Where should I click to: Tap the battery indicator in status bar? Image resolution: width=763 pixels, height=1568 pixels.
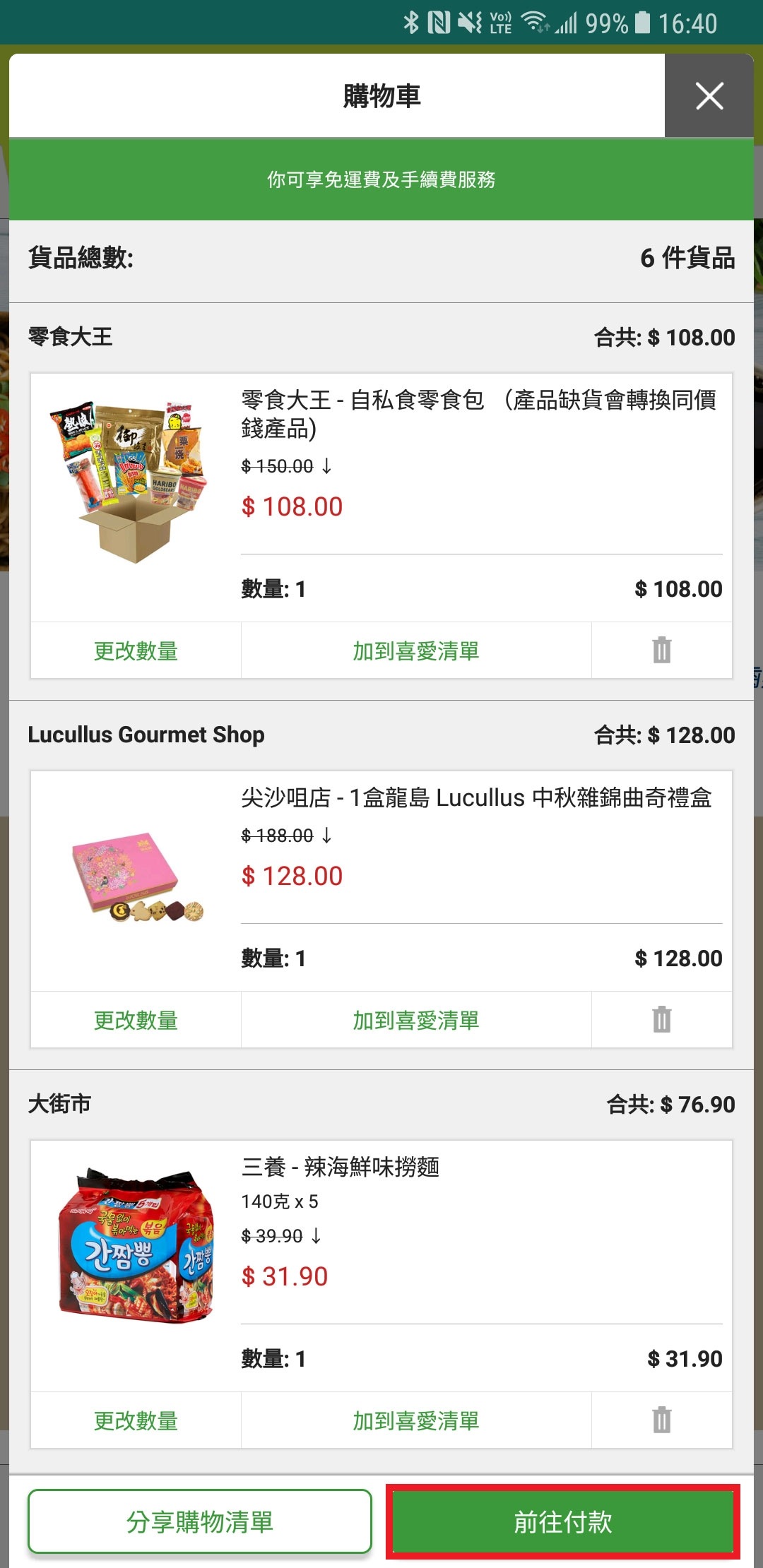click(x=642, y=23)
